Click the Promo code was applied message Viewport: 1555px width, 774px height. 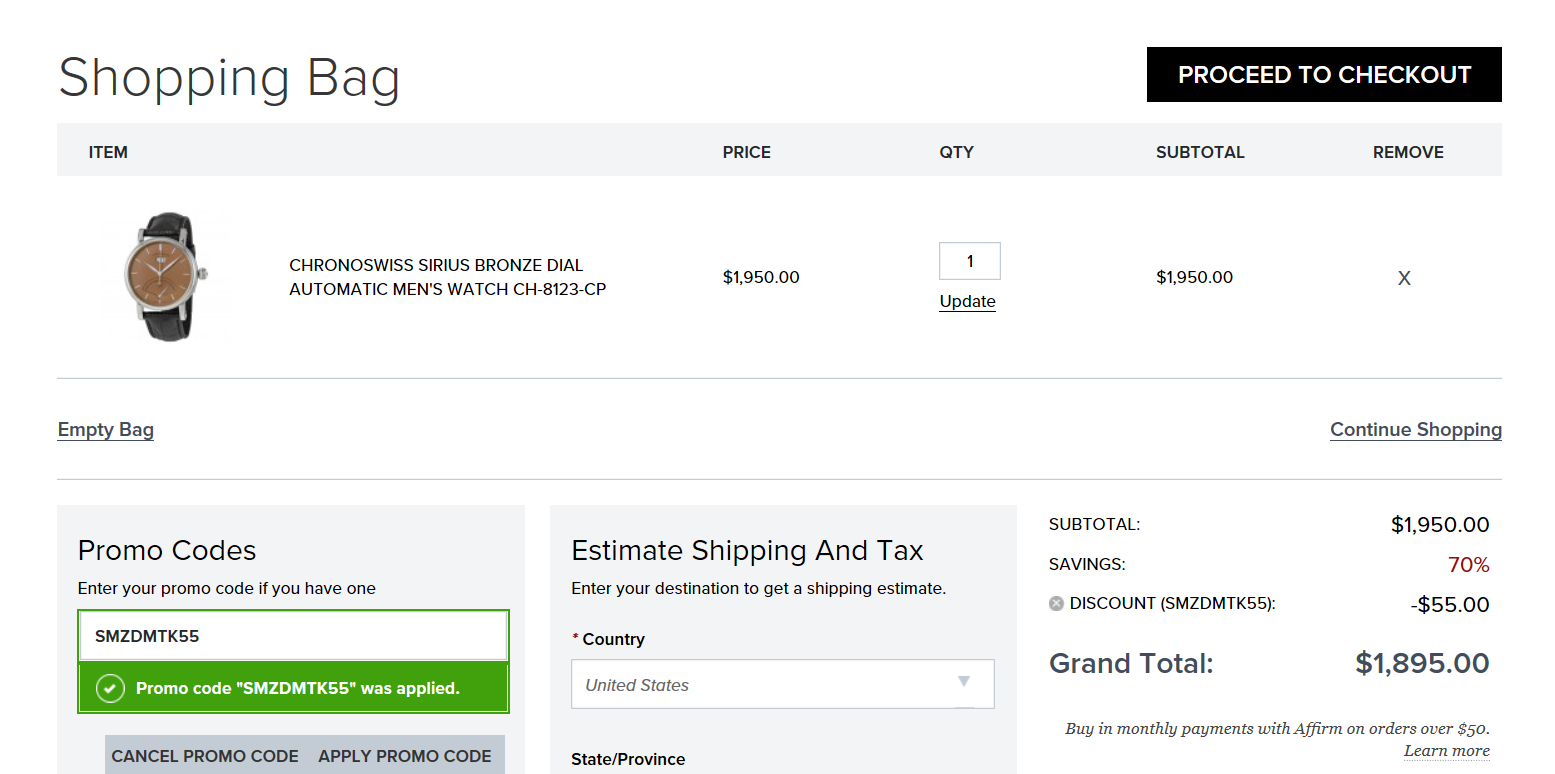[293, 688]
